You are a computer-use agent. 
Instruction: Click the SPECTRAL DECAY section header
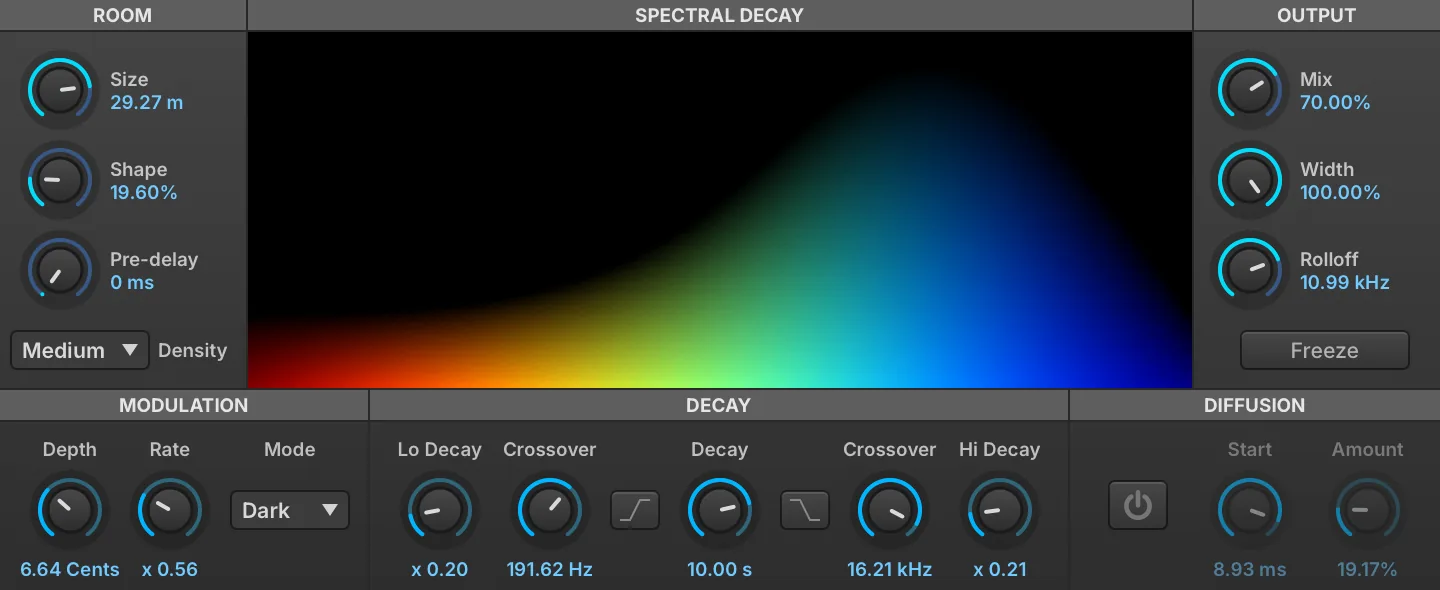(720, 15)
